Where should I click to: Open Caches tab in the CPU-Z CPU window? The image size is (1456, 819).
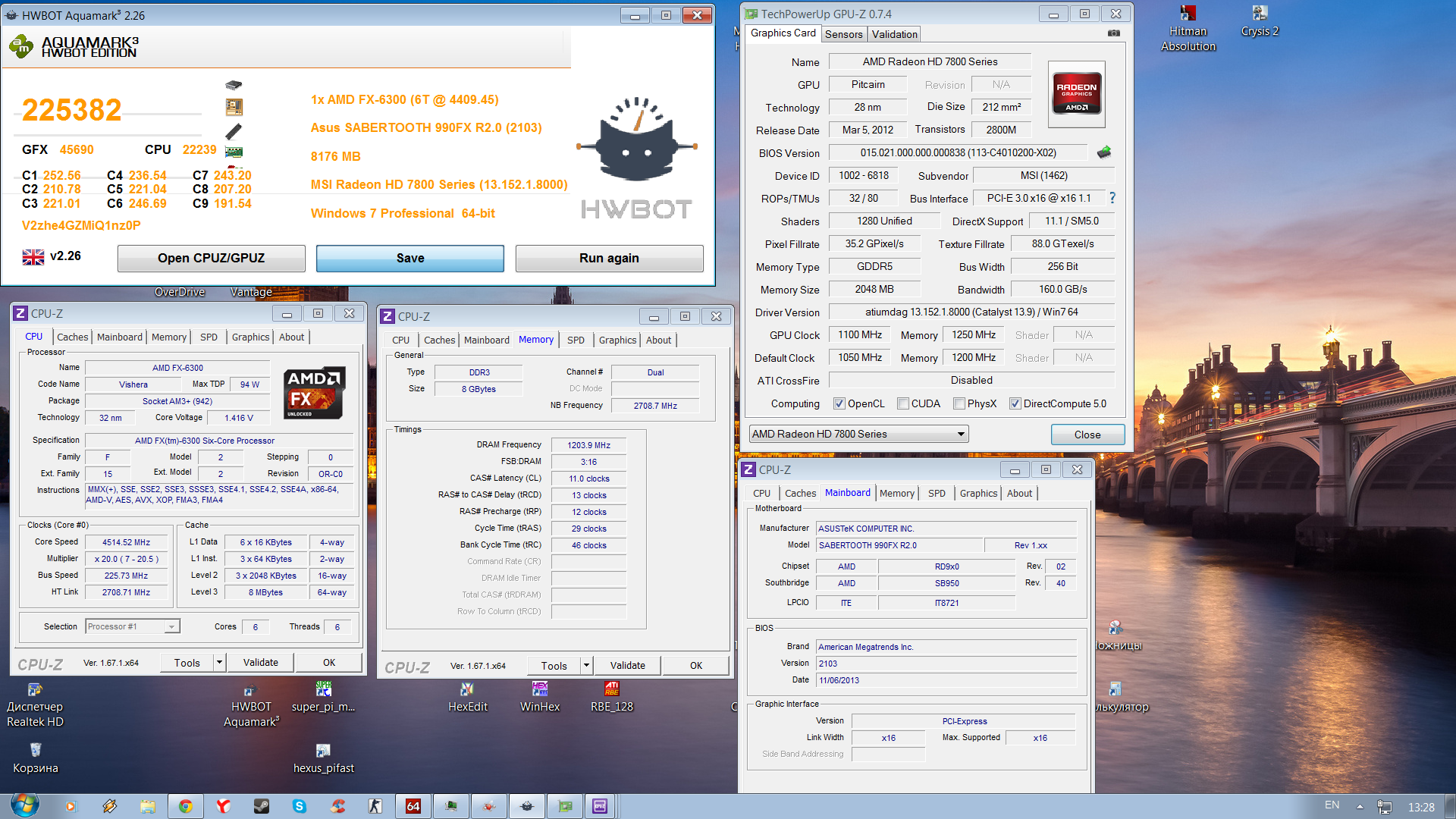[73, 337]
